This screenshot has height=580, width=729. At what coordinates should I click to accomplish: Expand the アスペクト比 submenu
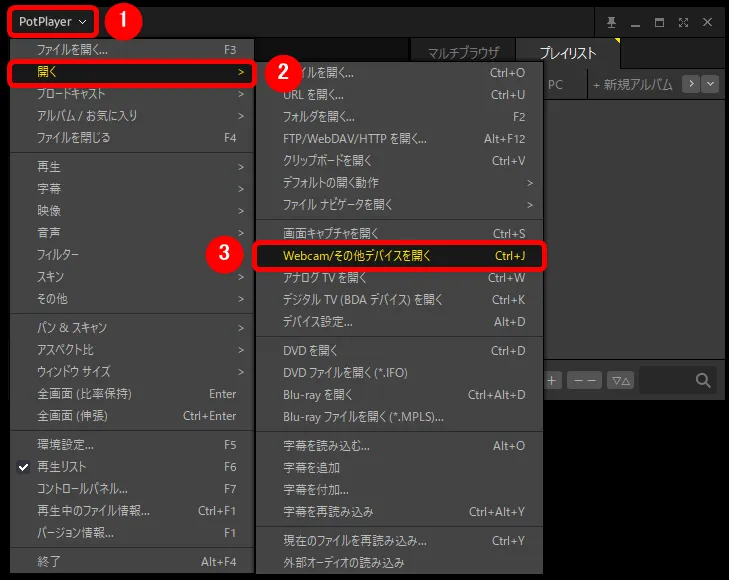tap(132, 349)
